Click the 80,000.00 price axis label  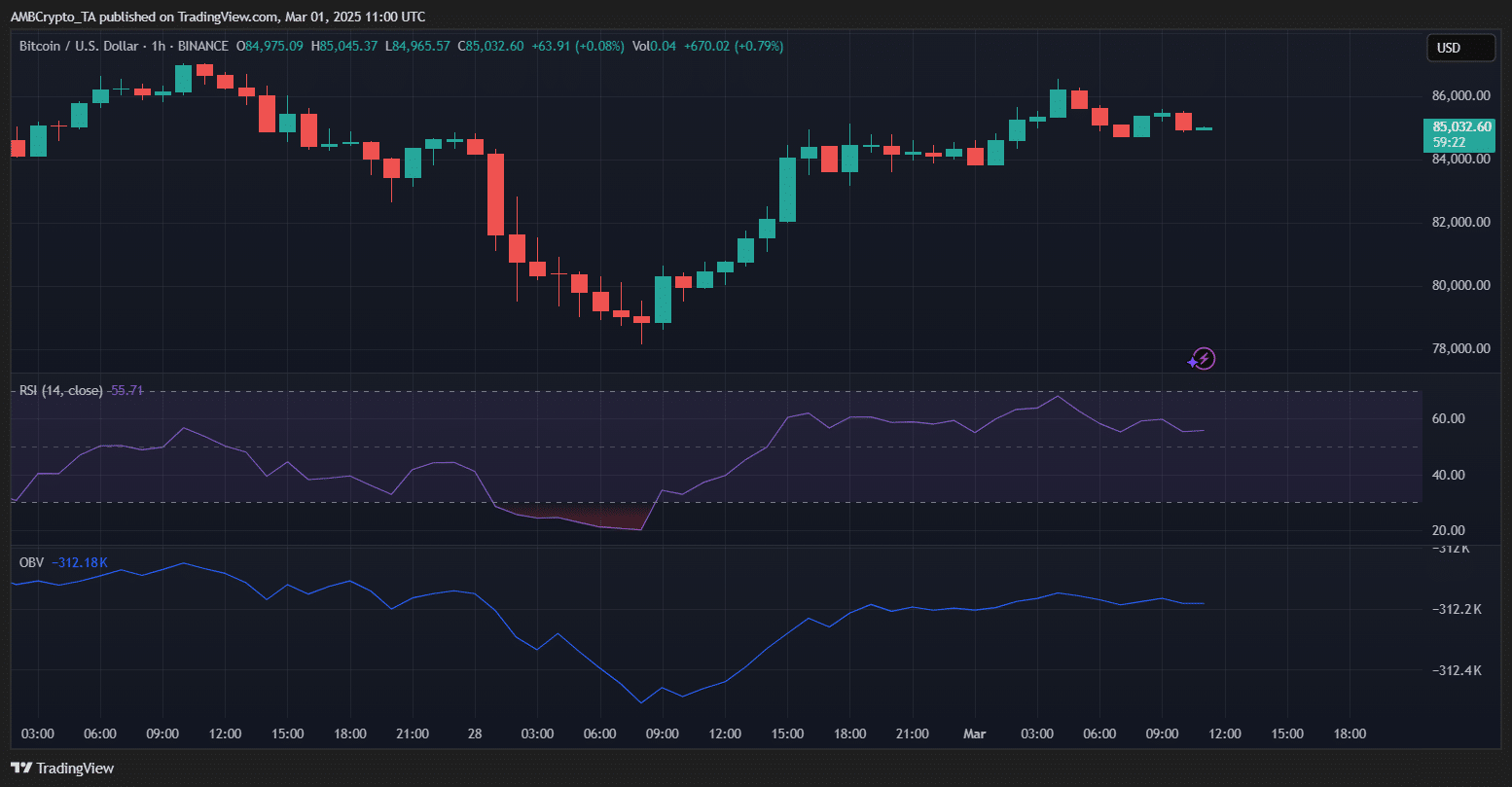pos(1461,286)
